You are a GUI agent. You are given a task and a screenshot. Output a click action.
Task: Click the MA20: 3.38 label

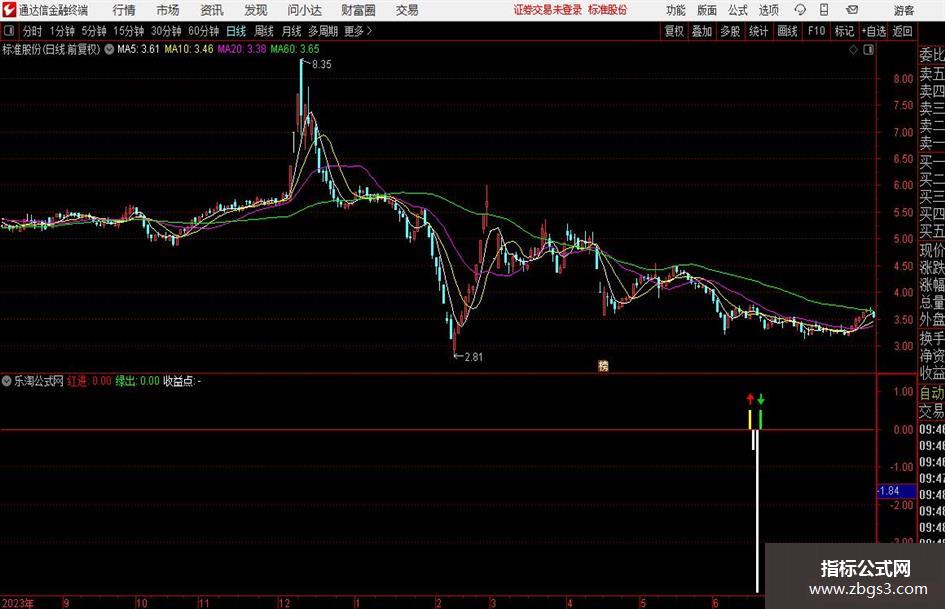click(x=242, y=49)
